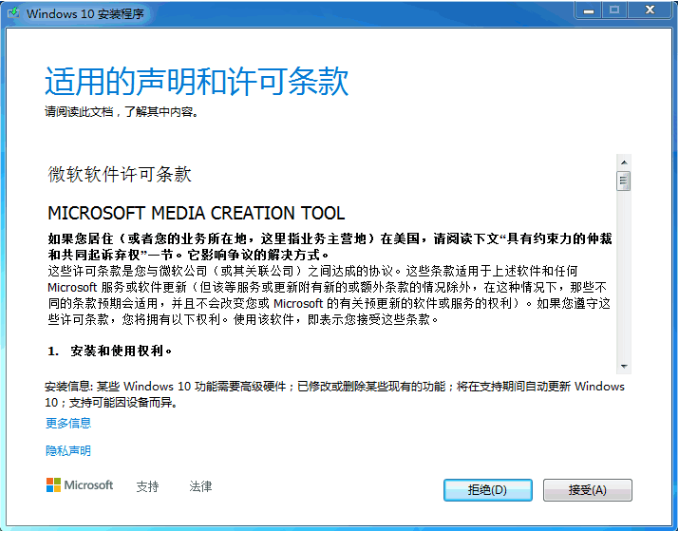This screenshot has height=533, width=678.
Task: Click the 适用的声明和许可条款 page heading
Action: tap(196, 82)
